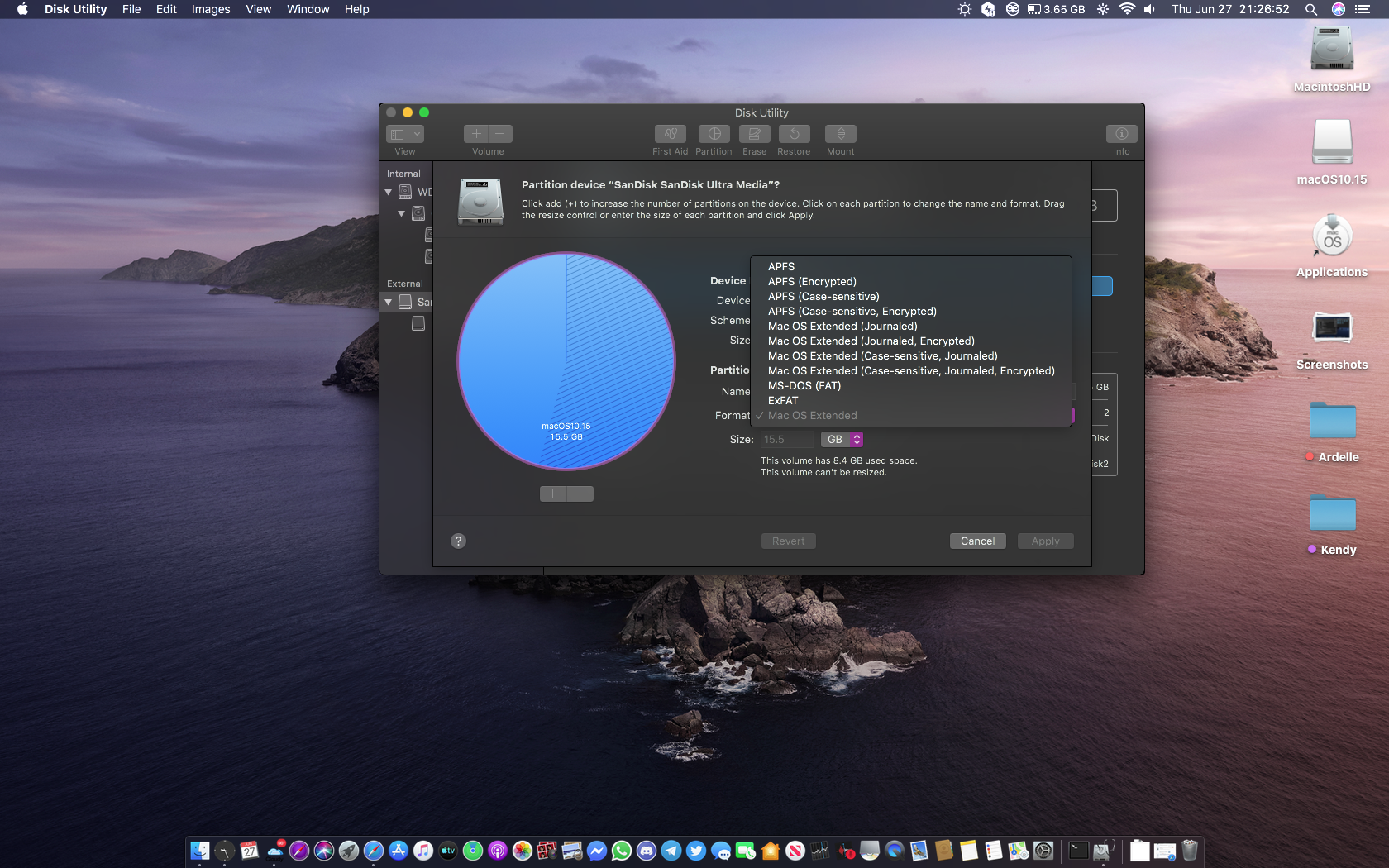Click the Cancel button

coord(977,541)
